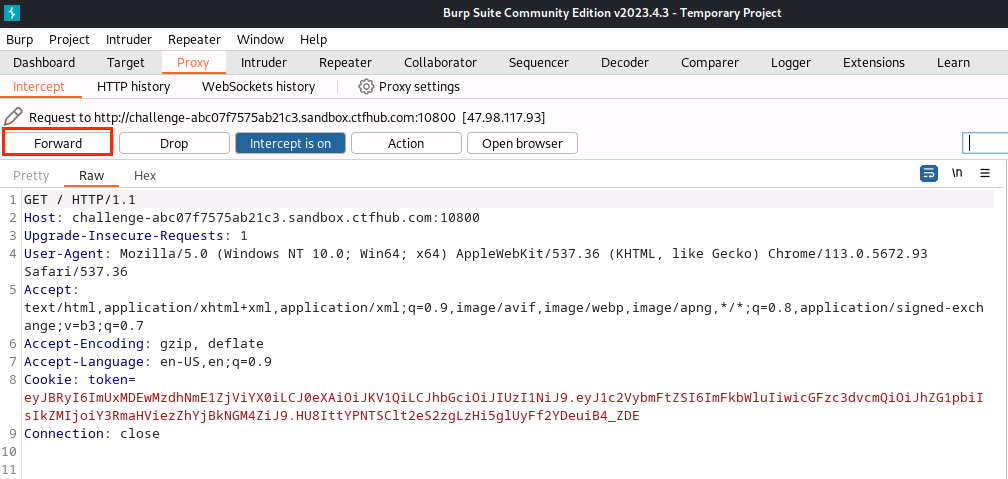Open the Repeater menu in menu bar

tap(194, 40)
